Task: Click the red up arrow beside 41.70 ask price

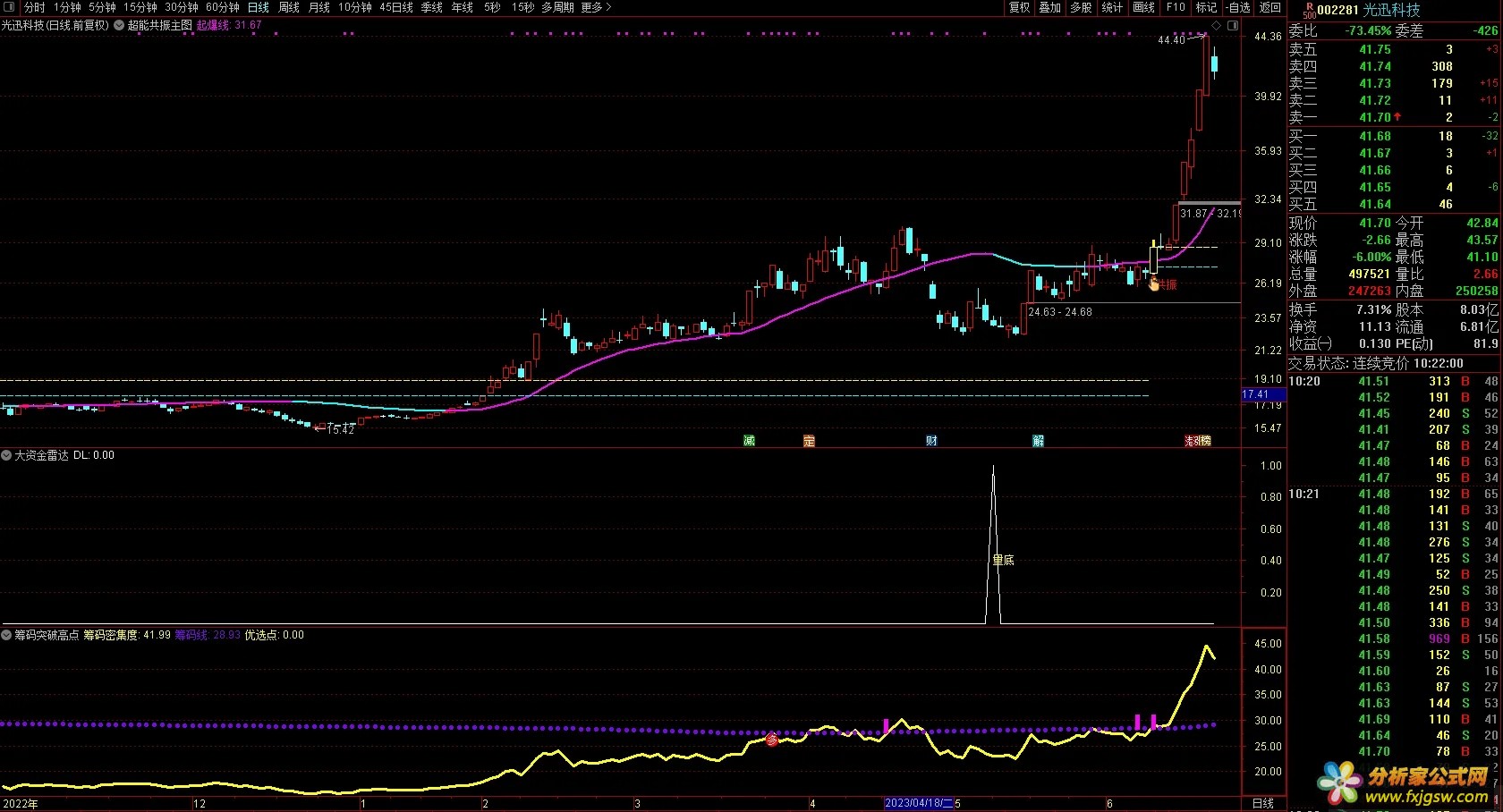Action: coord(1397,117)
